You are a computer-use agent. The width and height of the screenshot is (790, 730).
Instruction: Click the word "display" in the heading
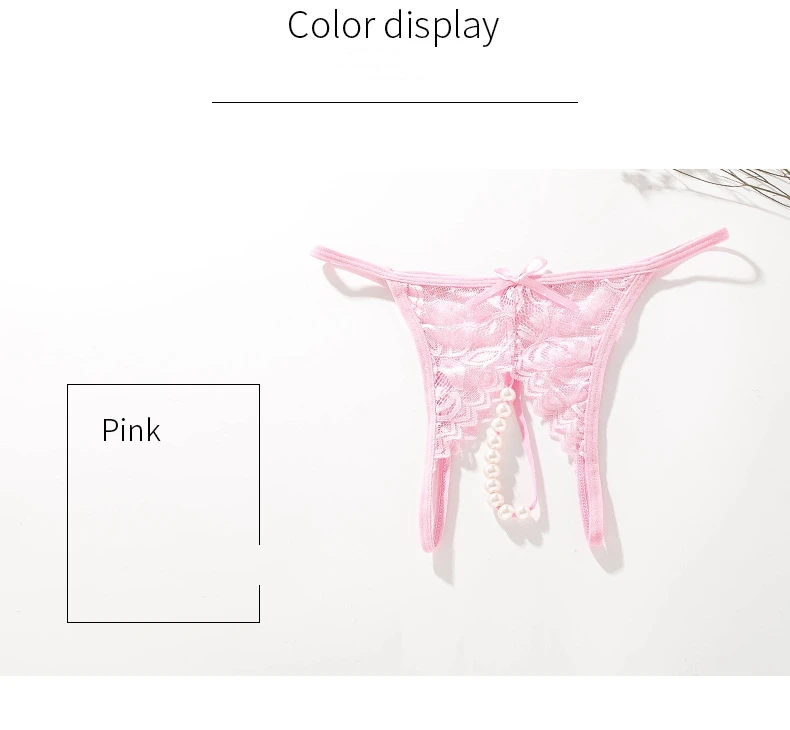click(441, 26)
